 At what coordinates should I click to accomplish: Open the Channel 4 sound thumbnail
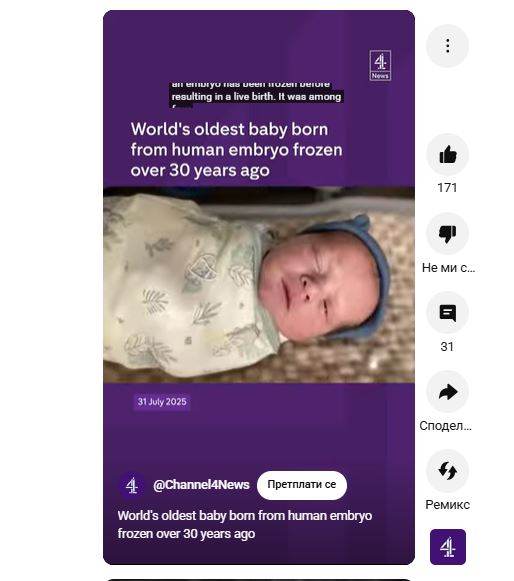pyautogui.click(x=448, y=547)
